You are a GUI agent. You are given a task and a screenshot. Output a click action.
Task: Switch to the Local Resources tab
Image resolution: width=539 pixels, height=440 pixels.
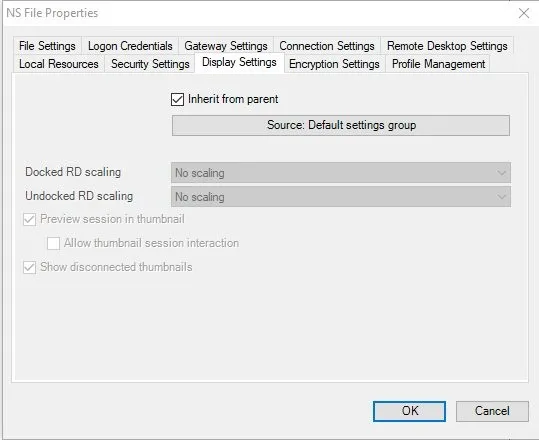click(x=58, y=64)
